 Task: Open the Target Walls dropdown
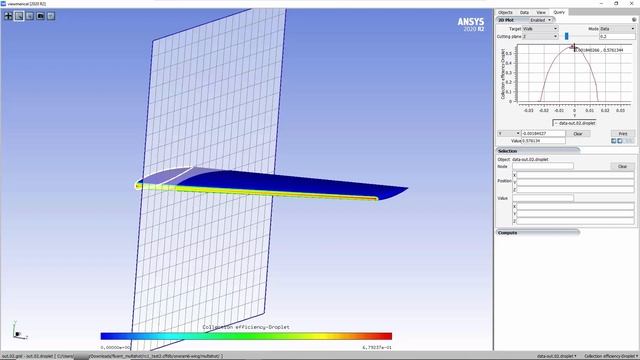(540, 29)
